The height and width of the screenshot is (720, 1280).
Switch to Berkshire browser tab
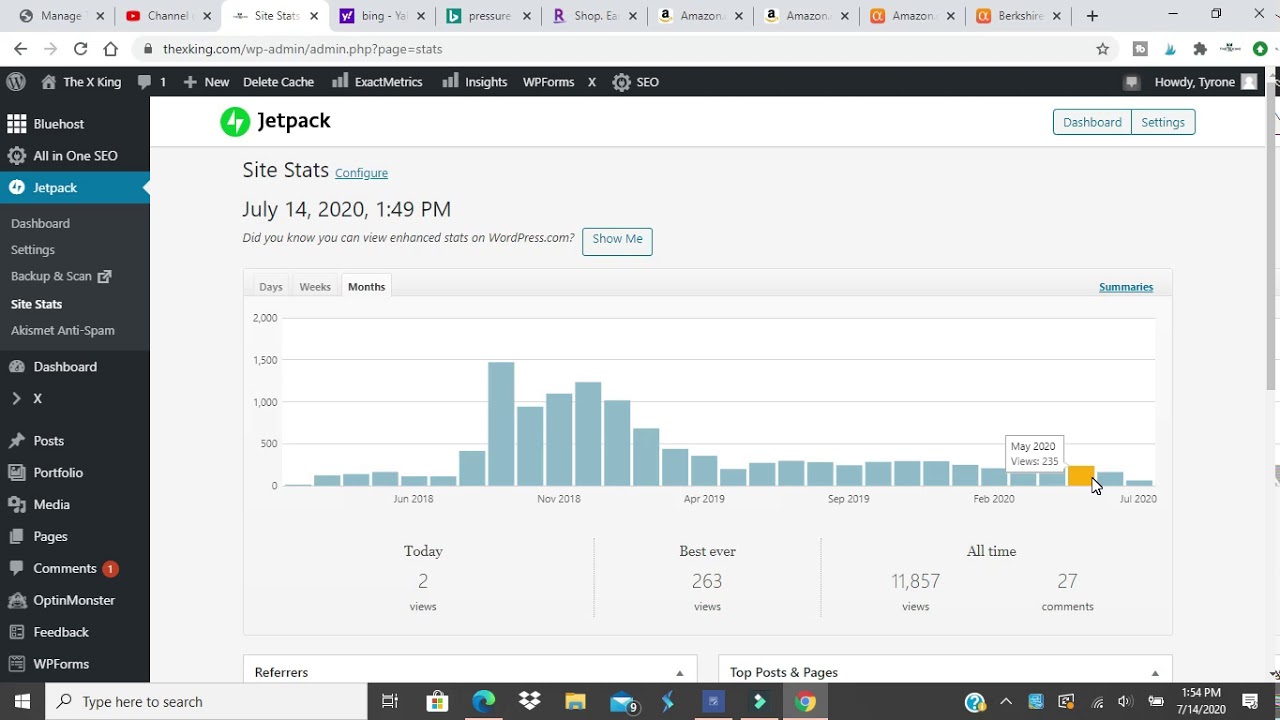click(x=1018, y=16)
